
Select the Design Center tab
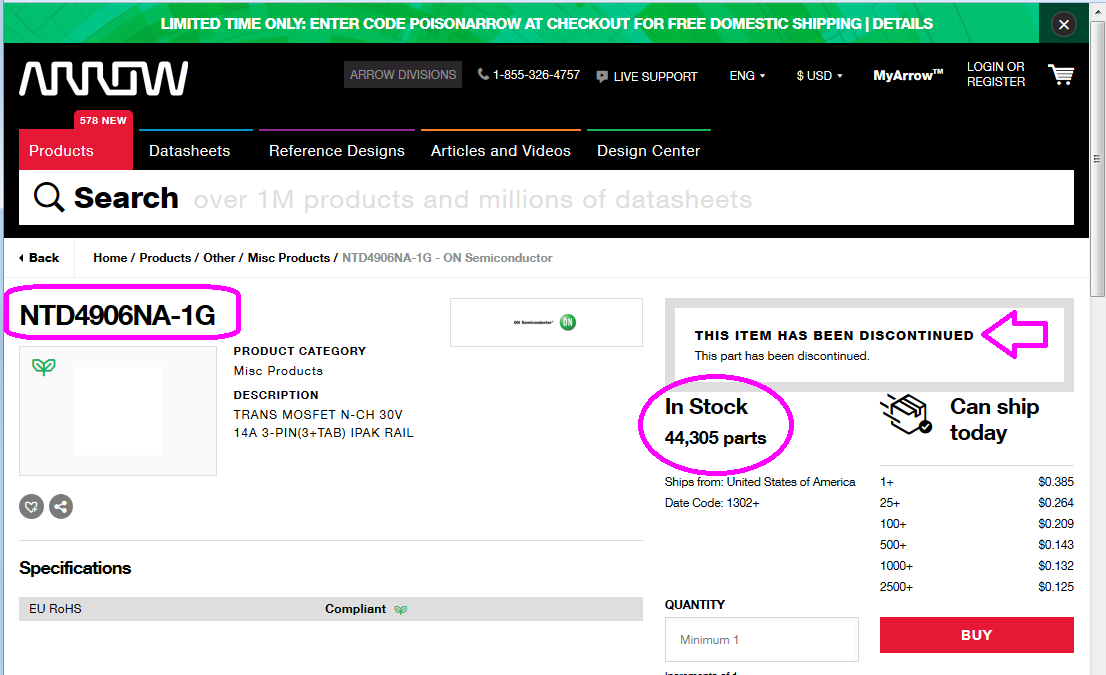648,150
